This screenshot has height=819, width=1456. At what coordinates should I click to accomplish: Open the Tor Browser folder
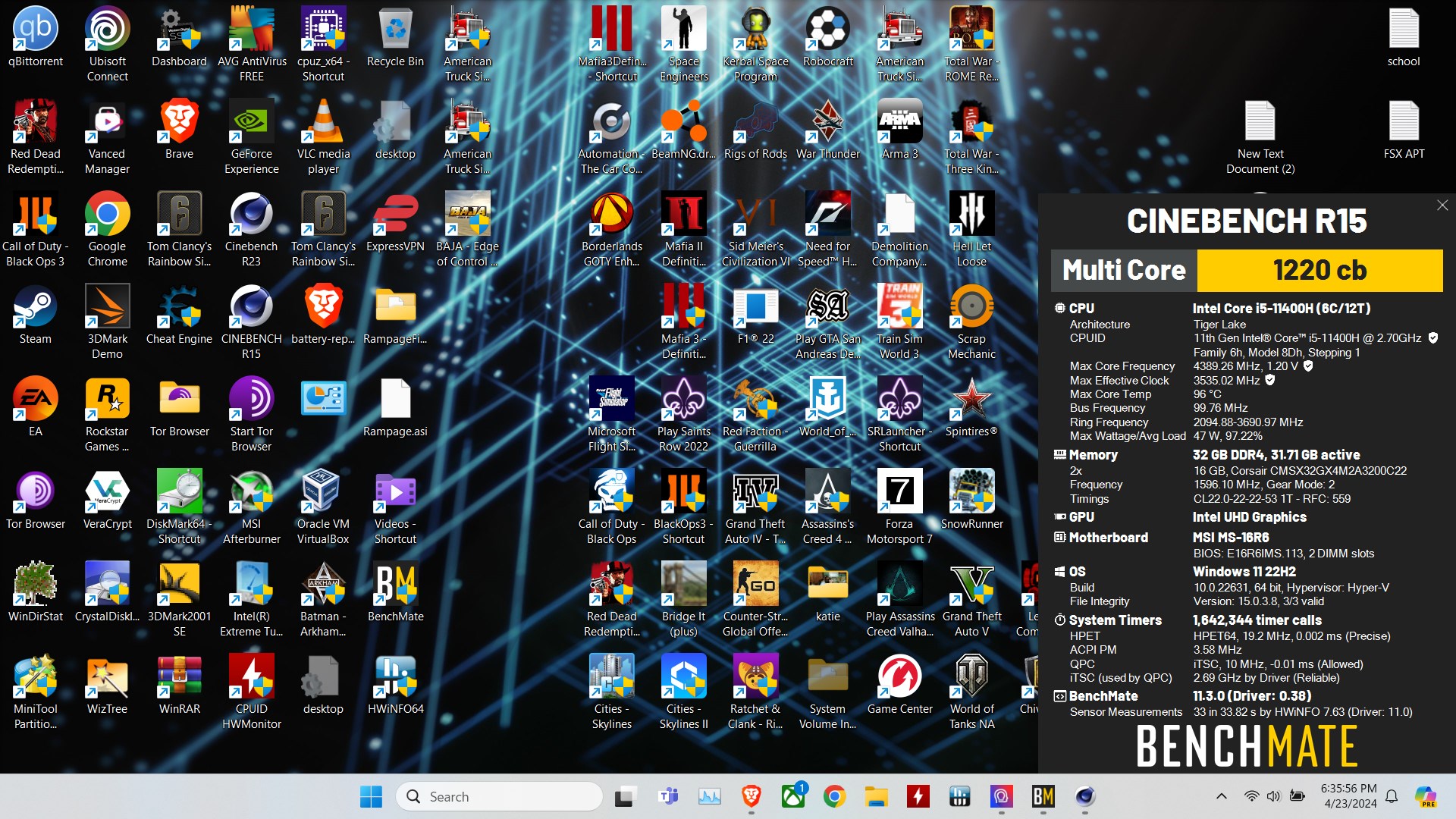pyautogui.click(x=179, y=408)
